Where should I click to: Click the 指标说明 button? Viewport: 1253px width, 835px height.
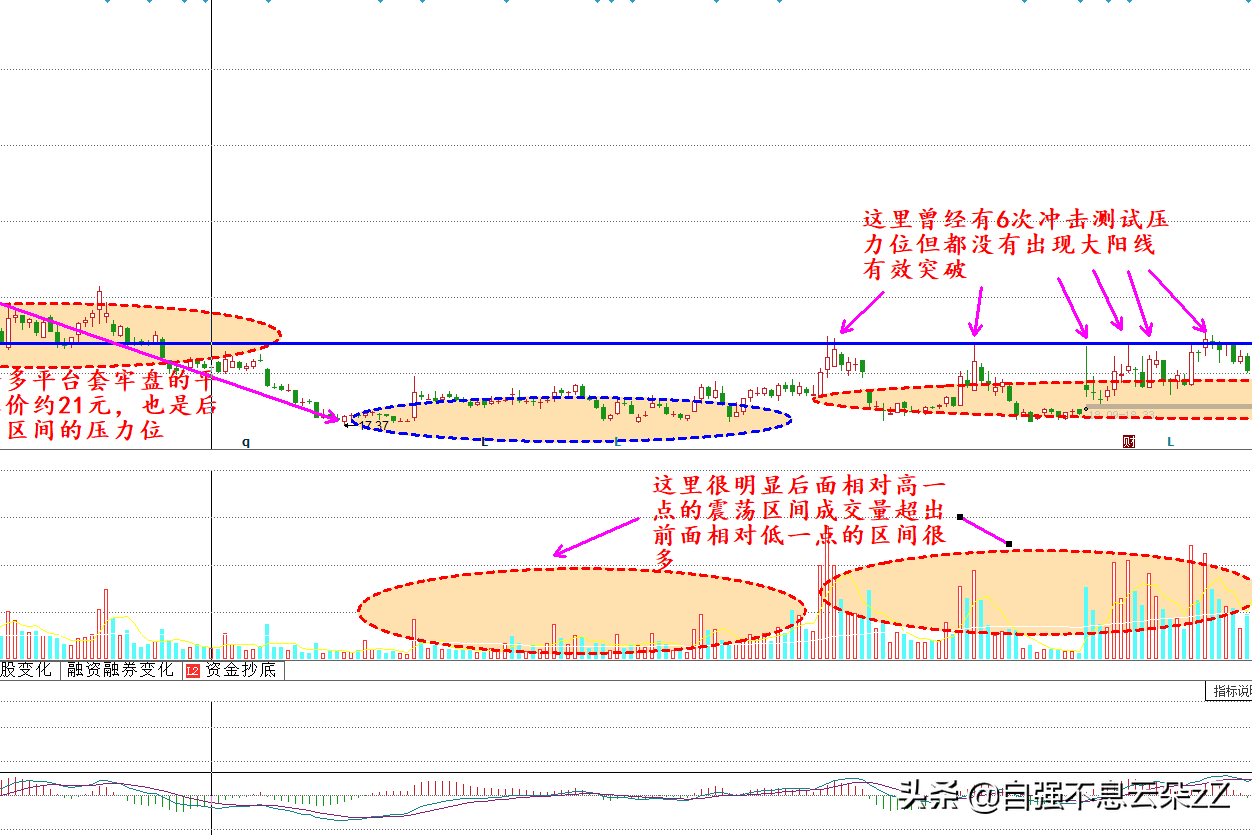coord(1231,691)
